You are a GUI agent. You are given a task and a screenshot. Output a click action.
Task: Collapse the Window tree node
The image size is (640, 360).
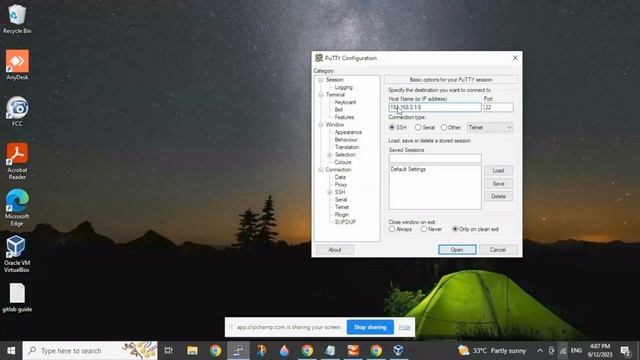pyautogui.click(x=321, y=124)
